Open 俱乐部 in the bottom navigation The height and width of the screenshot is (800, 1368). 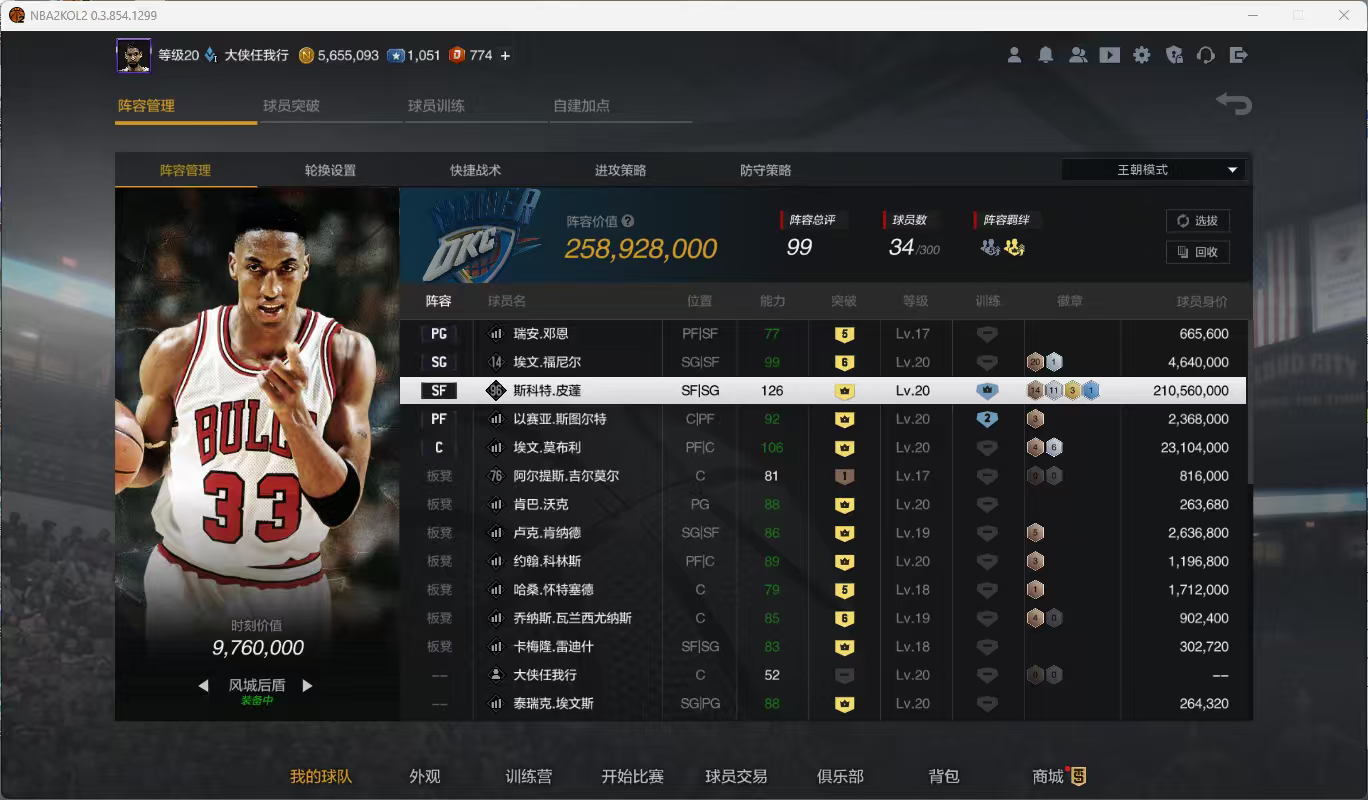(x=840, y=776)
